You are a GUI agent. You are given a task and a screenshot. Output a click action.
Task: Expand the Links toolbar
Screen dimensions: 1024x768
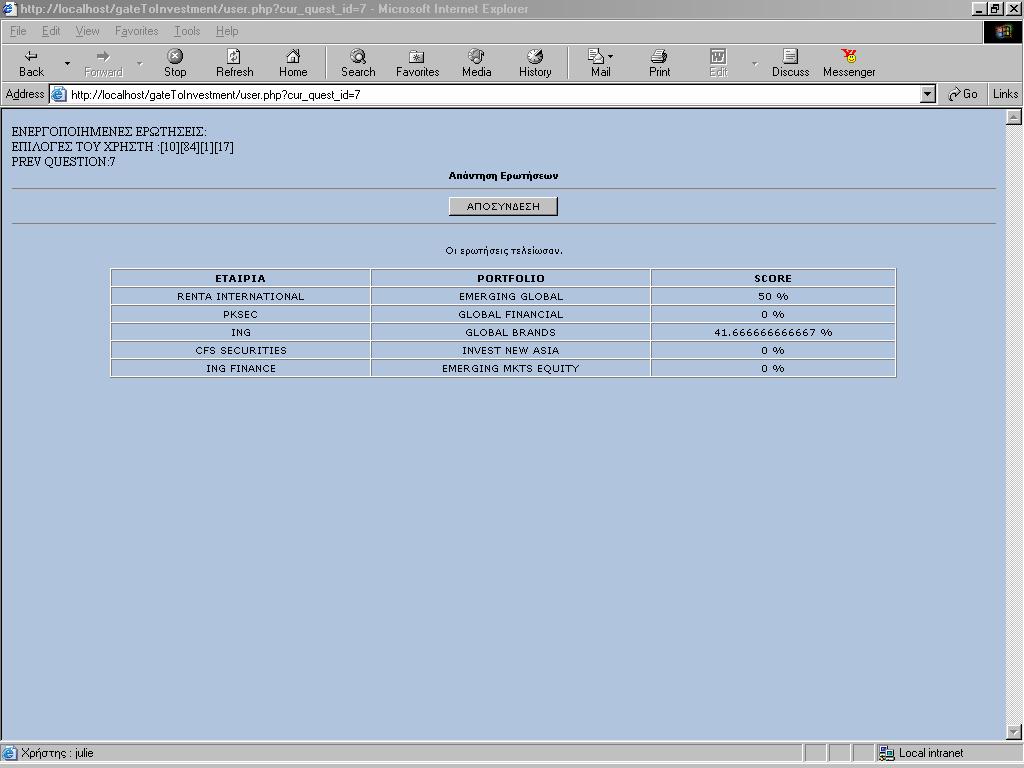point(1005,94)
